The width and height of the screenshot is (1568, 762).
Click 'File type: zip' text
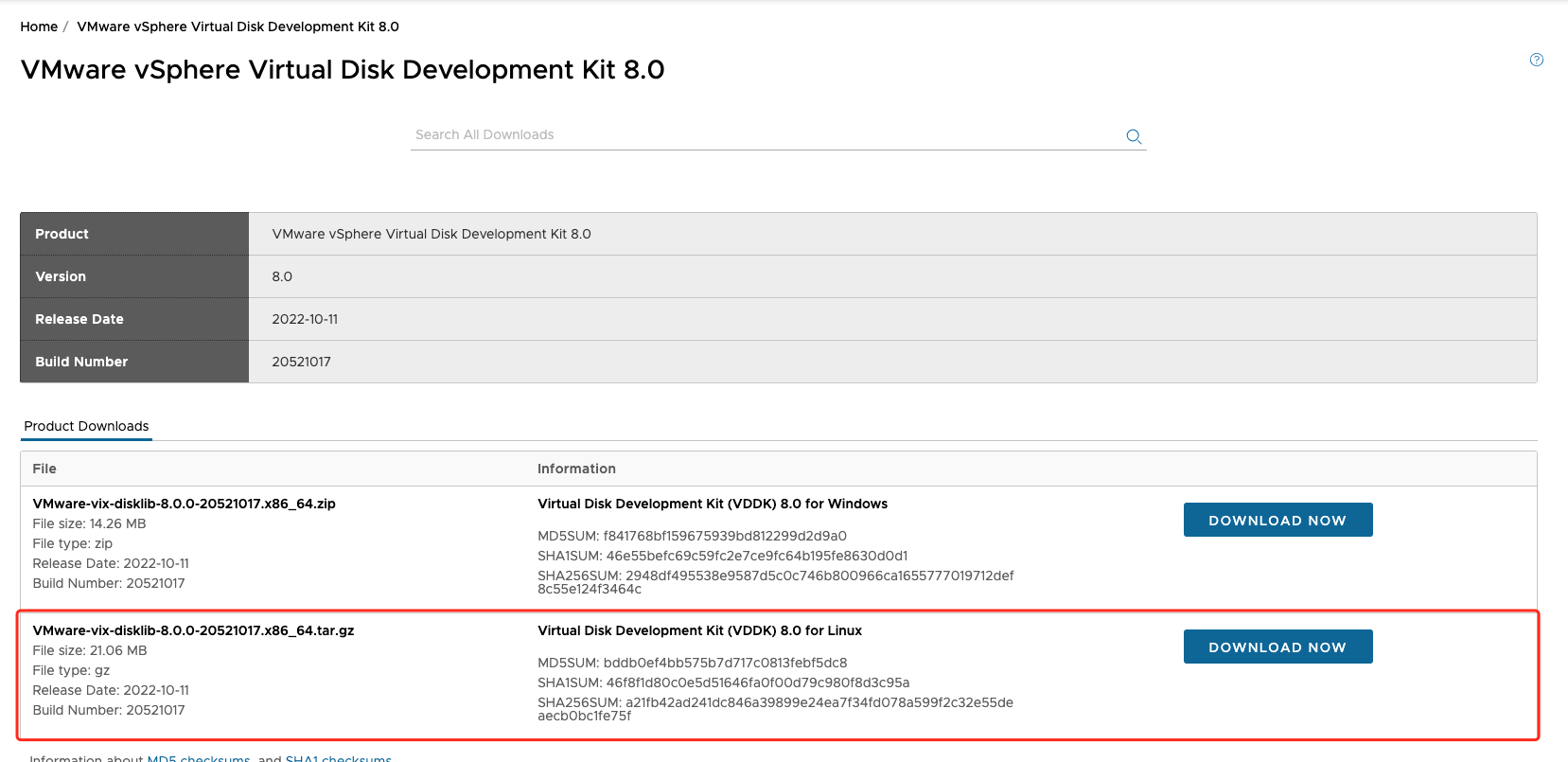pos(72,543)
